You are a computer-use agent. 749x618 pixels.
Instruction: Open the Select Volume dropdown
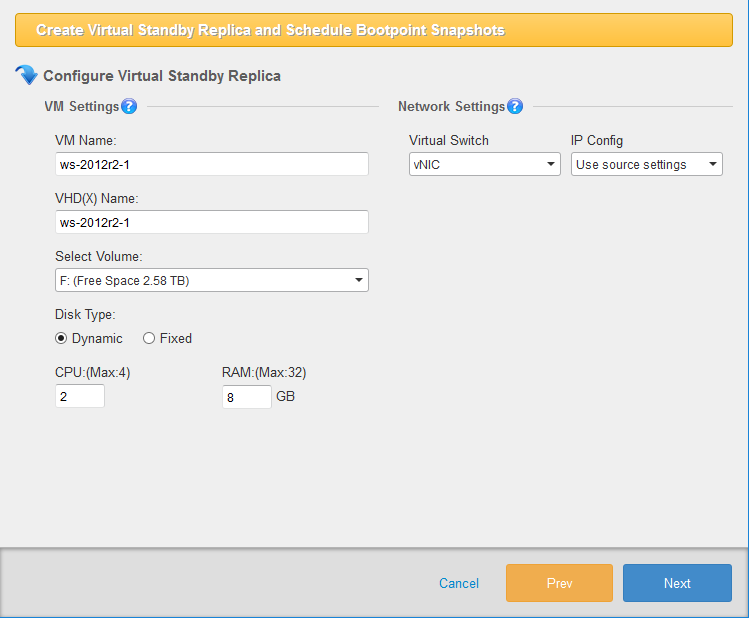coord(212,280)
